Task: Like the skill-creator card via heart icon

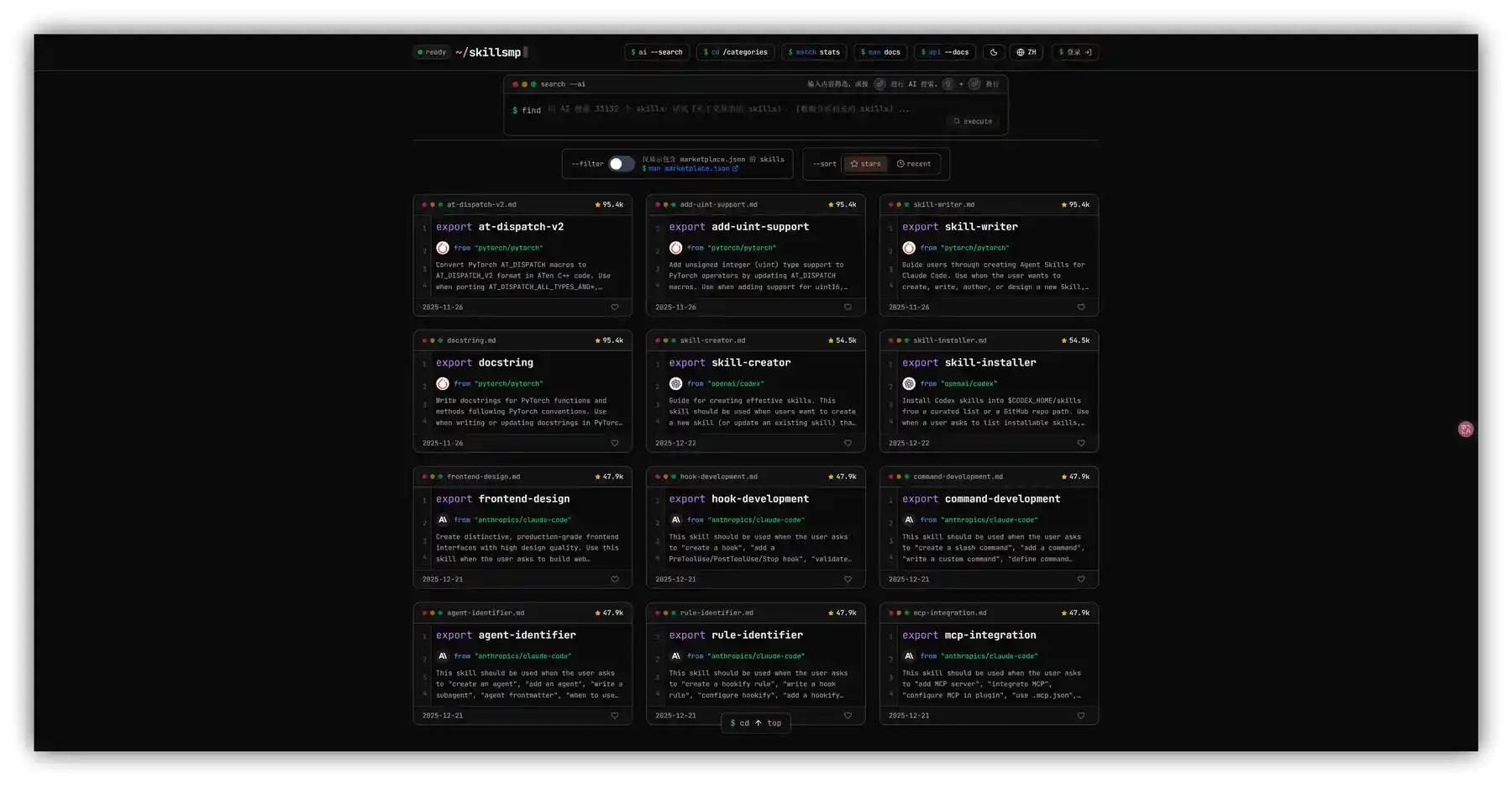Action: [848, 444]
